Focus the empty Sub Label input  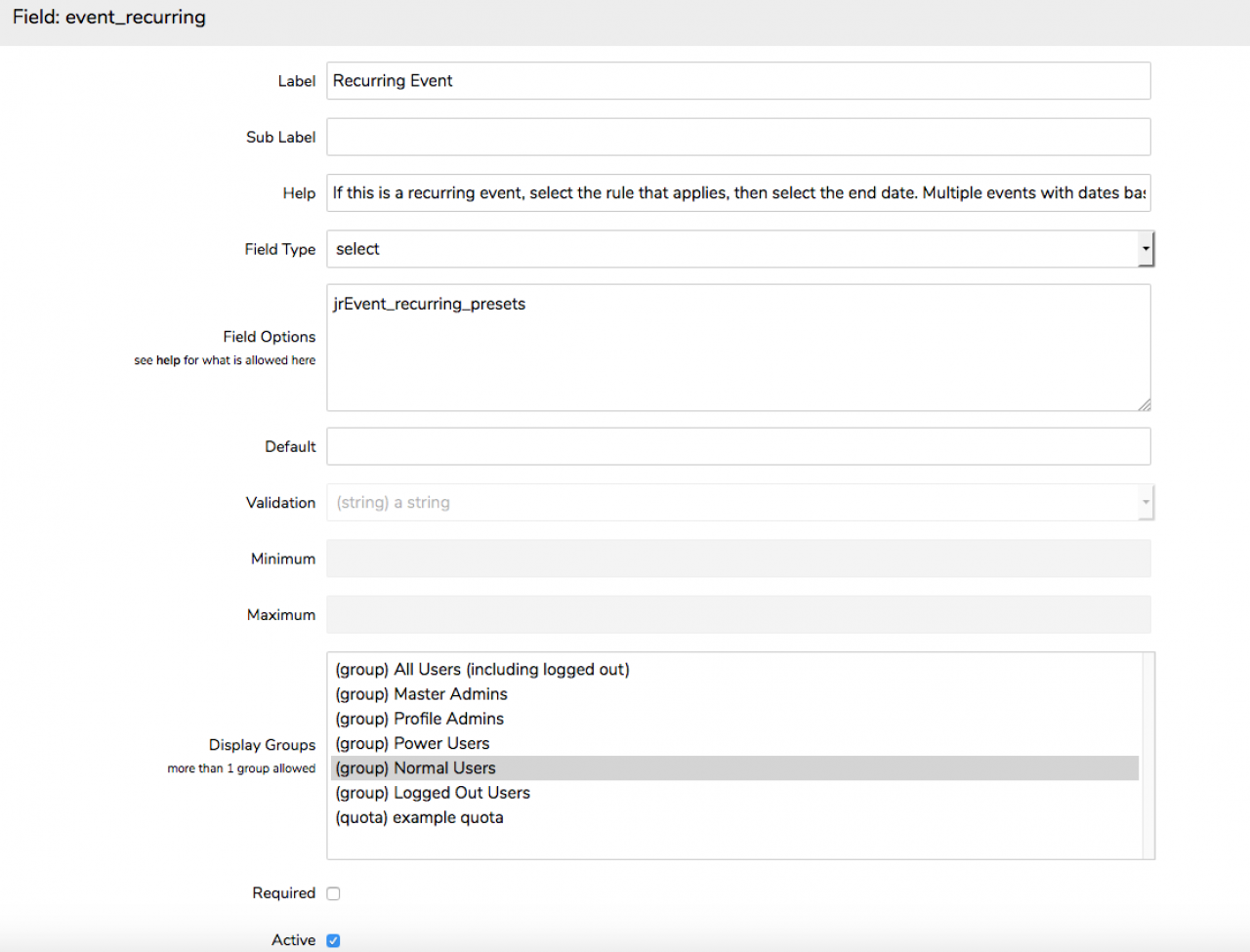(x=737, y=138)
